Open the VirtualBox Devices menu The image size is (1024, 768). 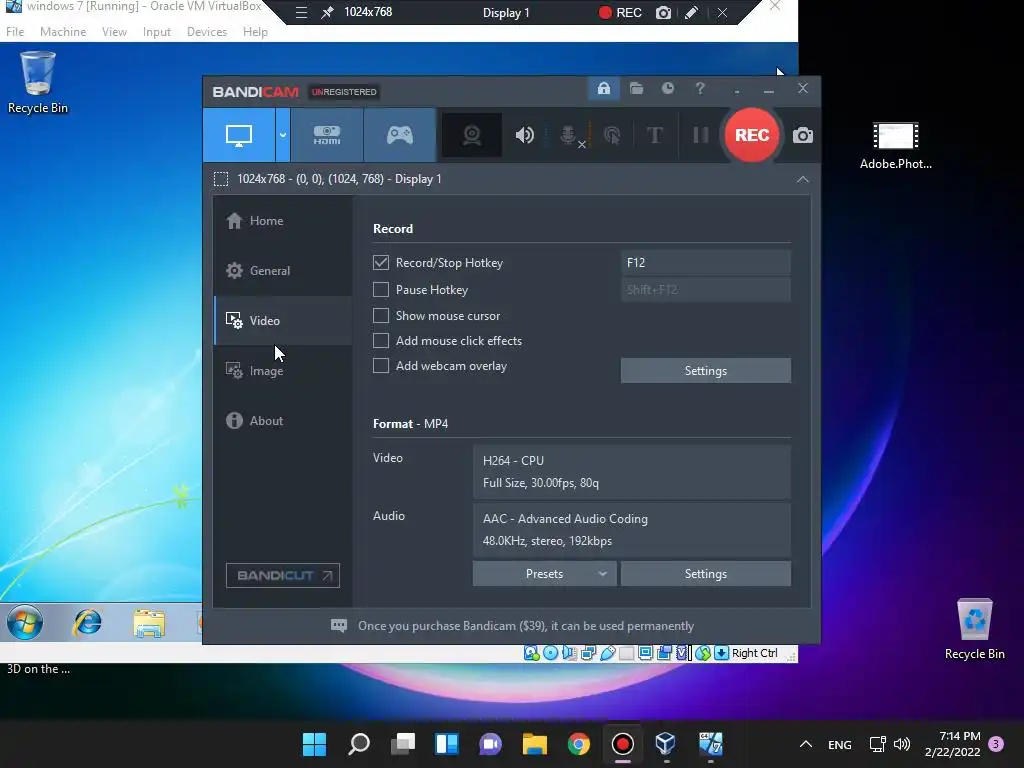[x=207, y=31]
